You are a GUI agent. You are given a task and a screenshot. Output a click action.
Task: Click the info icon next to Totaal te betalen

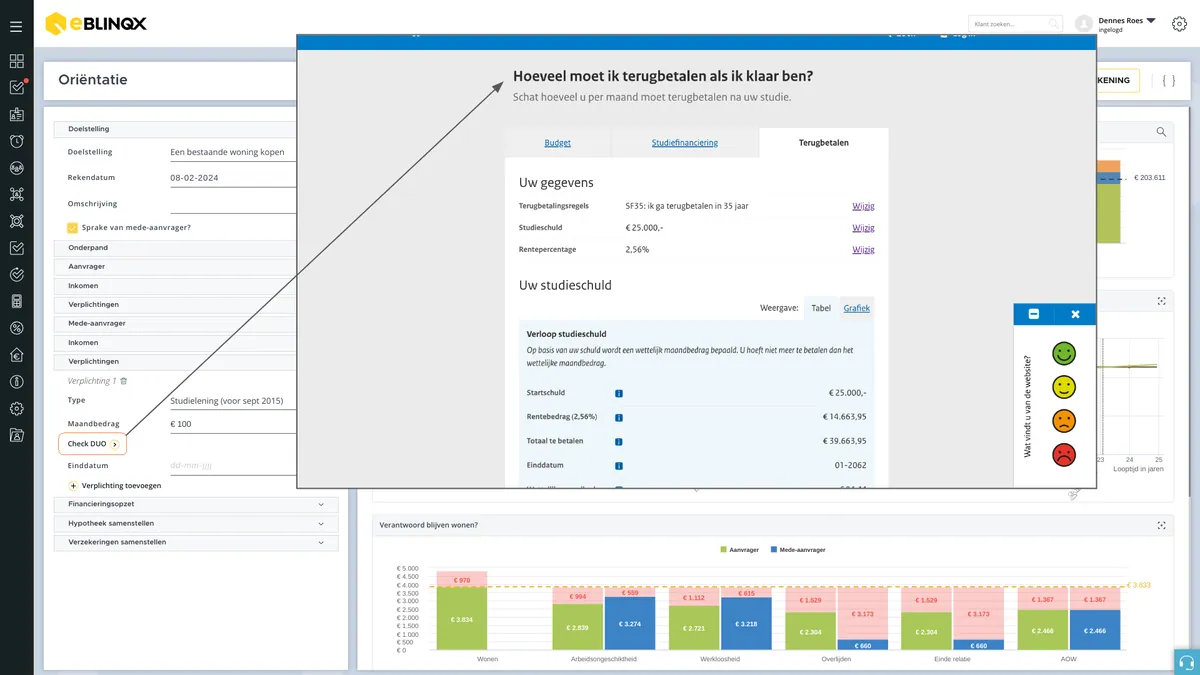tap(619, 441)
